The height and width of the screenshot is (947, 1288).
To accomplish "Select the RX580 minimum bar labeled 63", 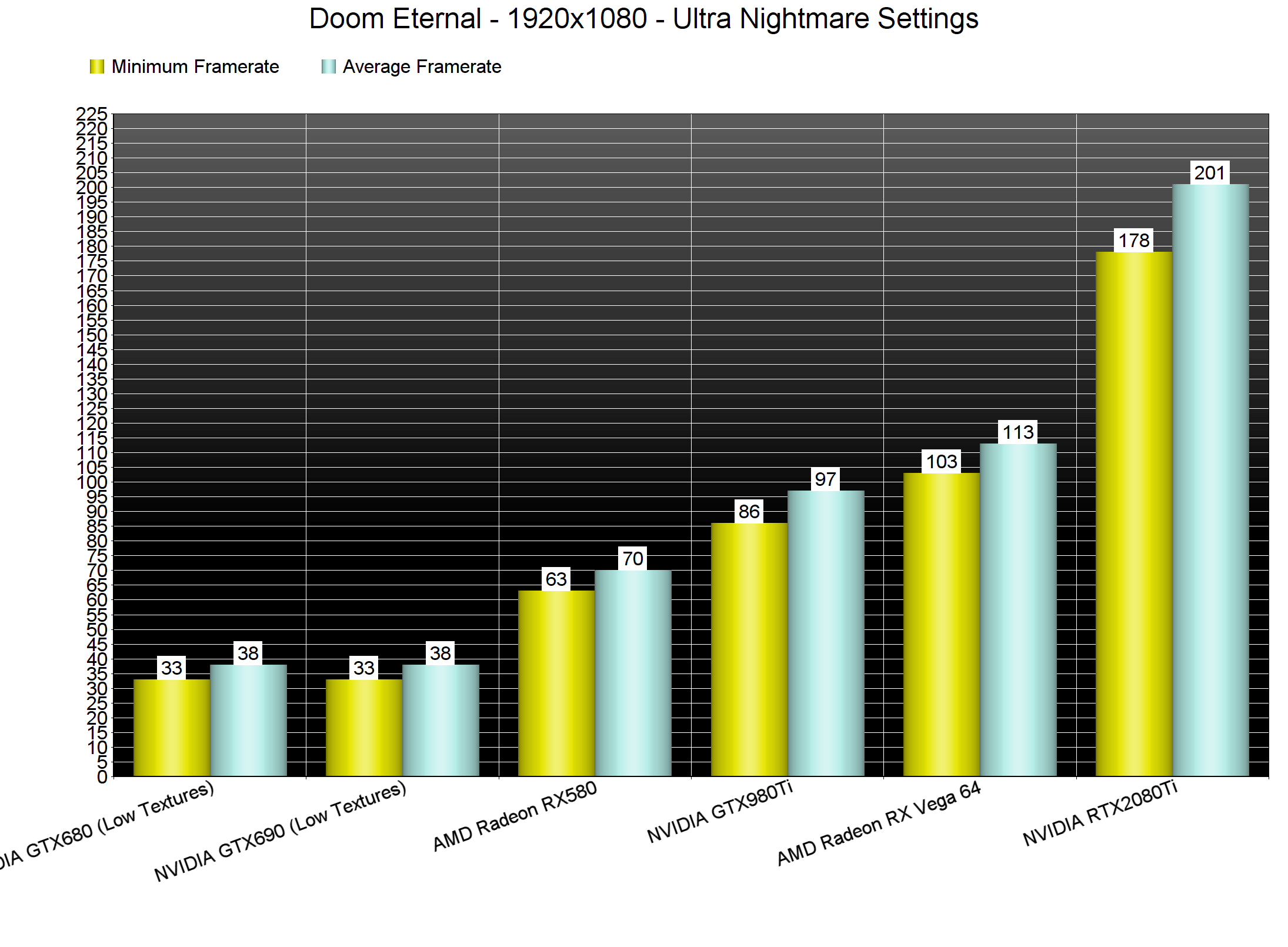I will 556,683.
